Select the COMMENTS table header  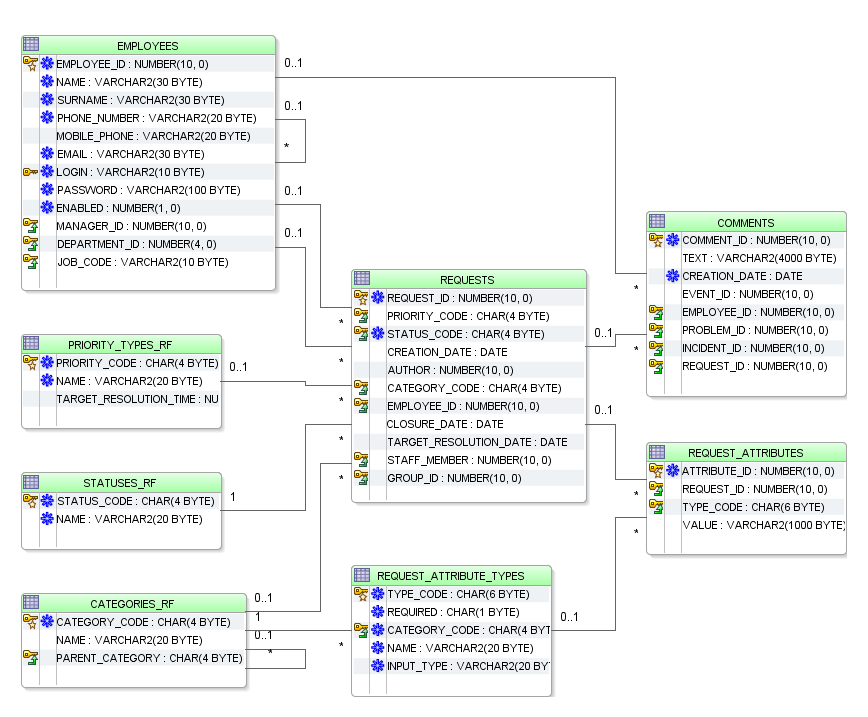(746, 222)
